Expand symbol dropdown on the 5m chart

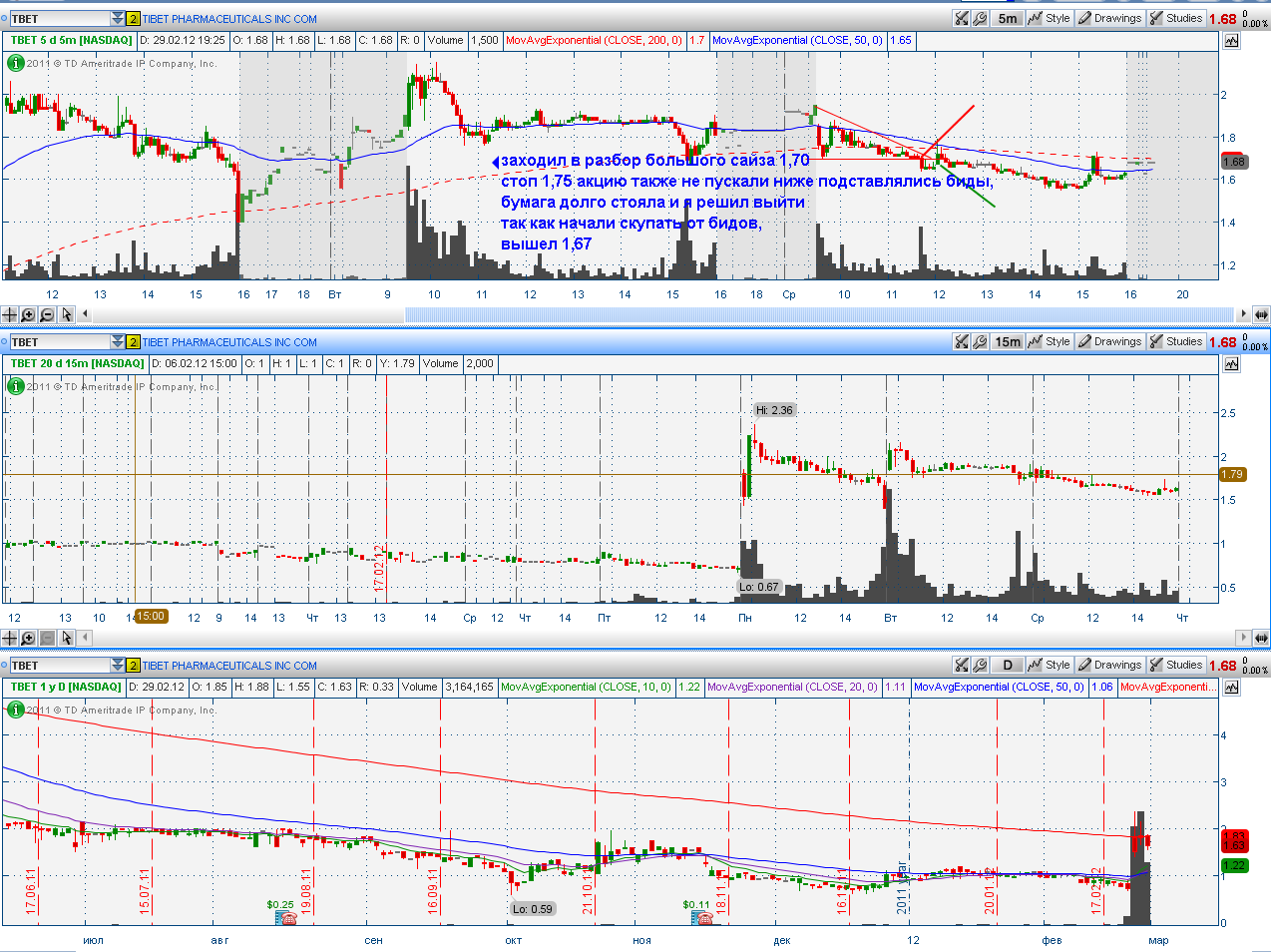pyautogui.click(x=118, y=19)
